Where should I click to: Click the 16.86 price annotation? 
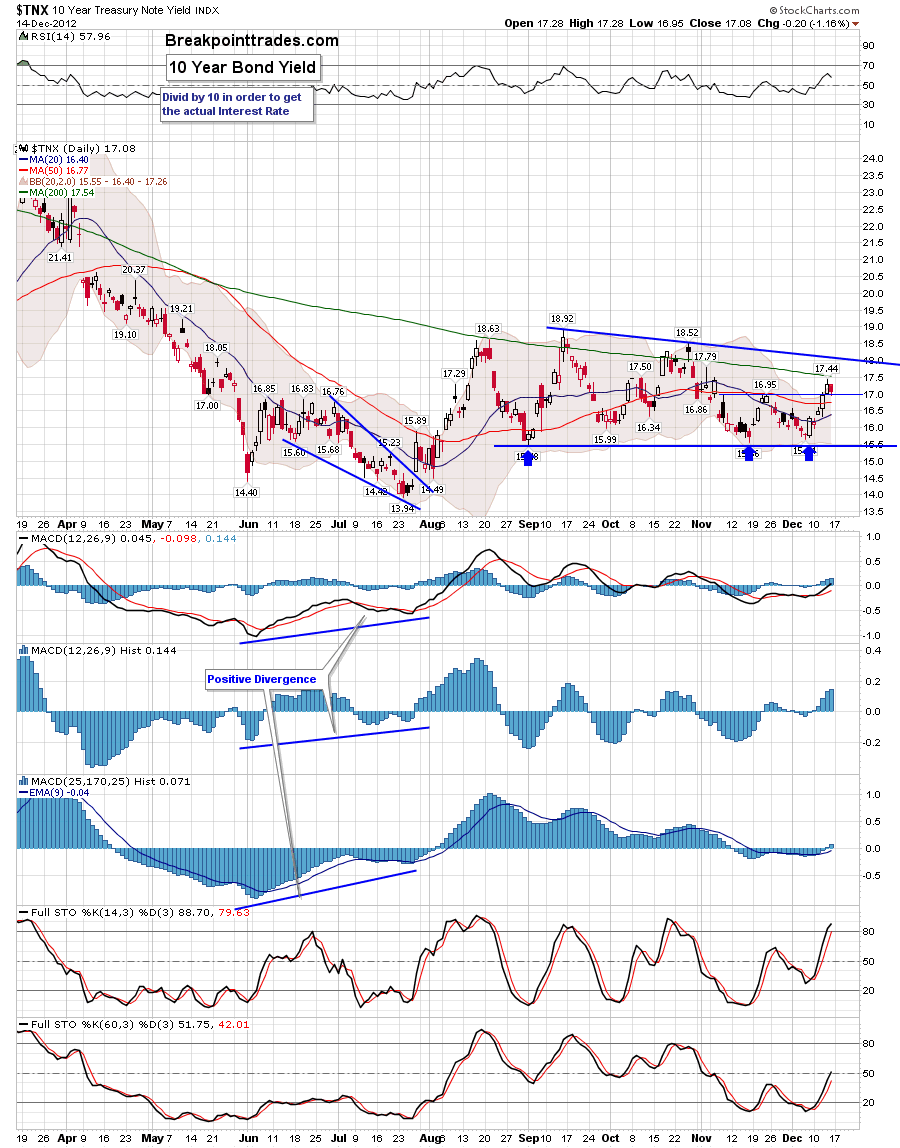[696, 410]
